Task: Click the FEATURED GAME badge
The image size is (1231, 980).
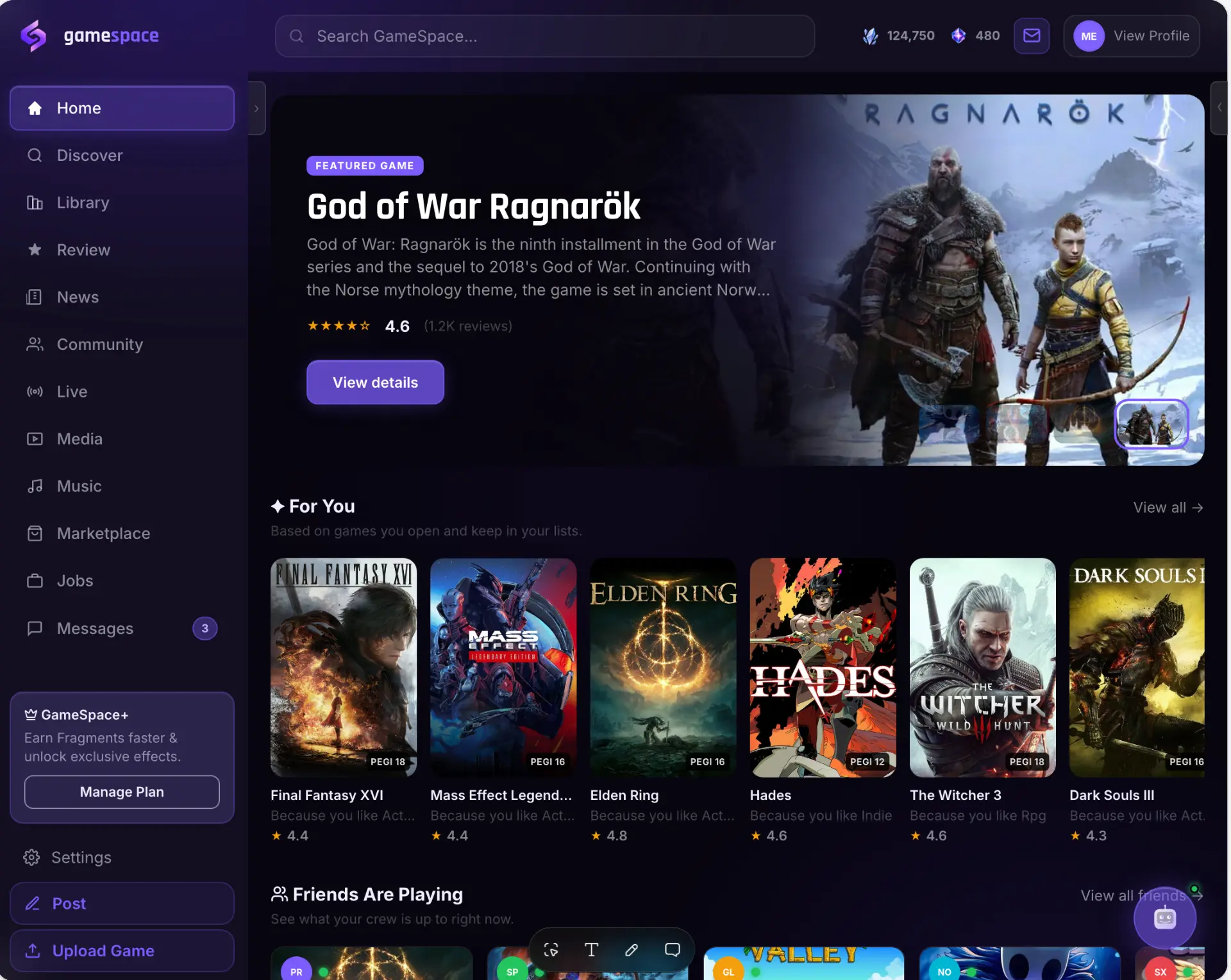Action: [365, 165]
